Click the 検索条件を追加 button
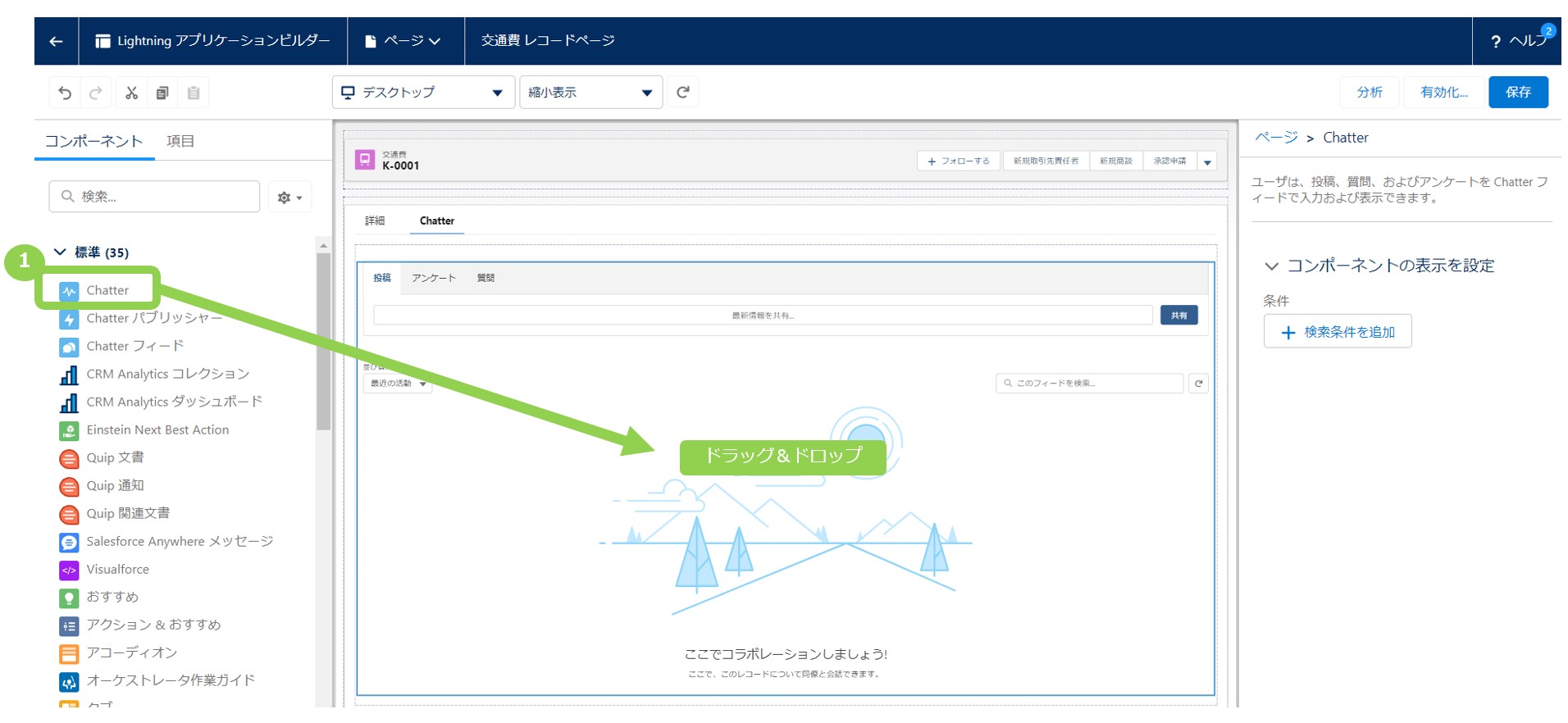The width and height of the screenshot is (1568, 723). click(1337, 332)
